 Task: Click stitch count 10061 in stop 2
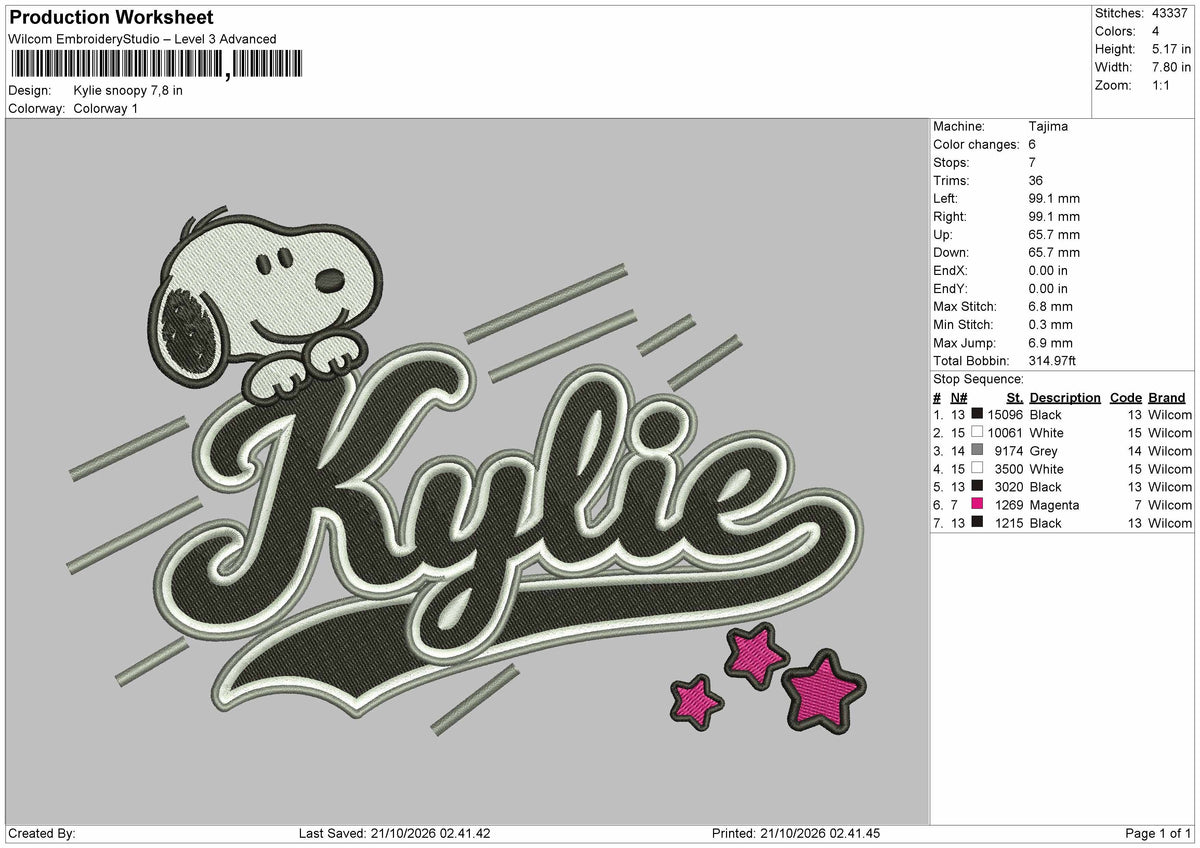tap(1004, 433)
